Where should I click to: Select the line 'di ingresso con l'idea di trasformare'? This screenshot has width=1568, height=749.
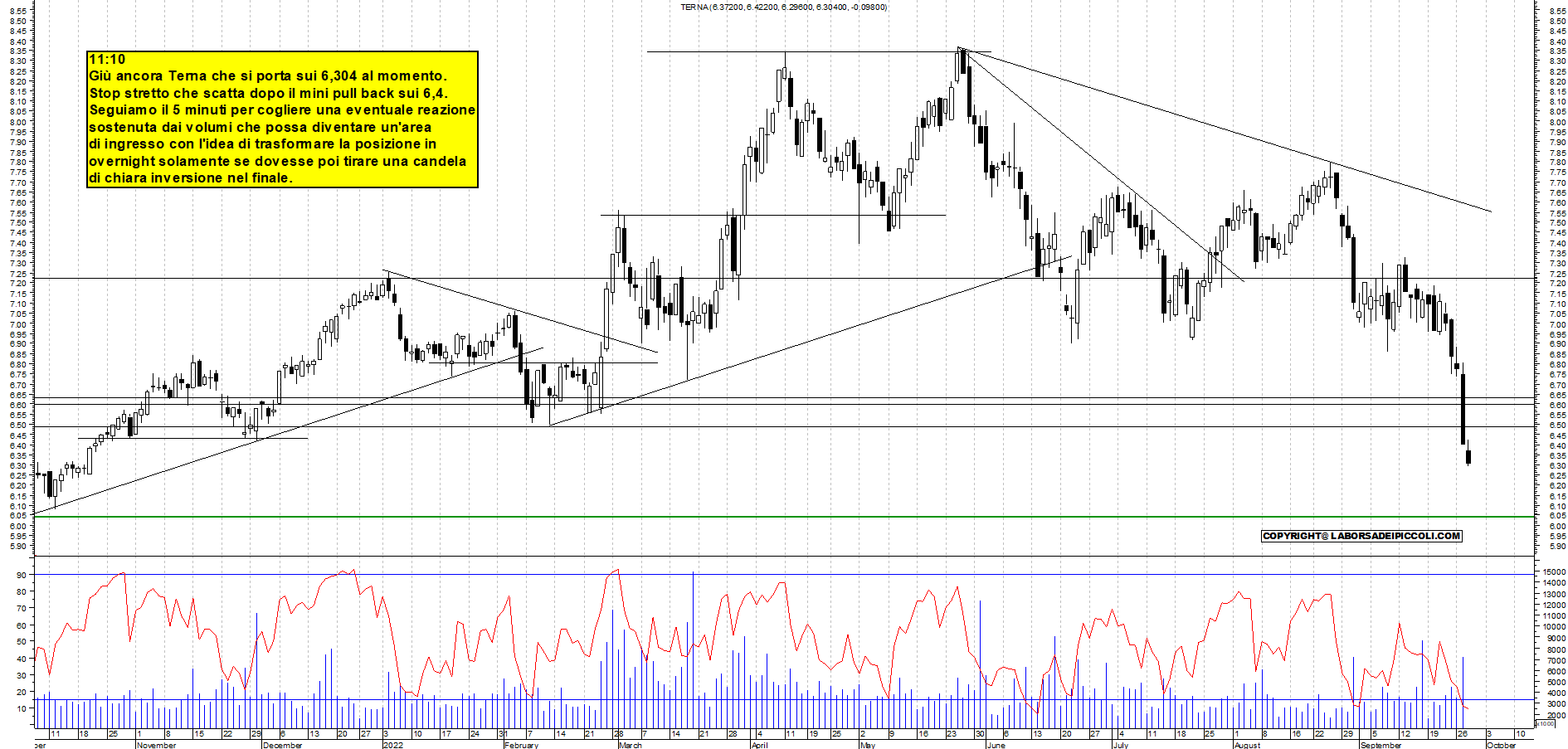(262, 143)
